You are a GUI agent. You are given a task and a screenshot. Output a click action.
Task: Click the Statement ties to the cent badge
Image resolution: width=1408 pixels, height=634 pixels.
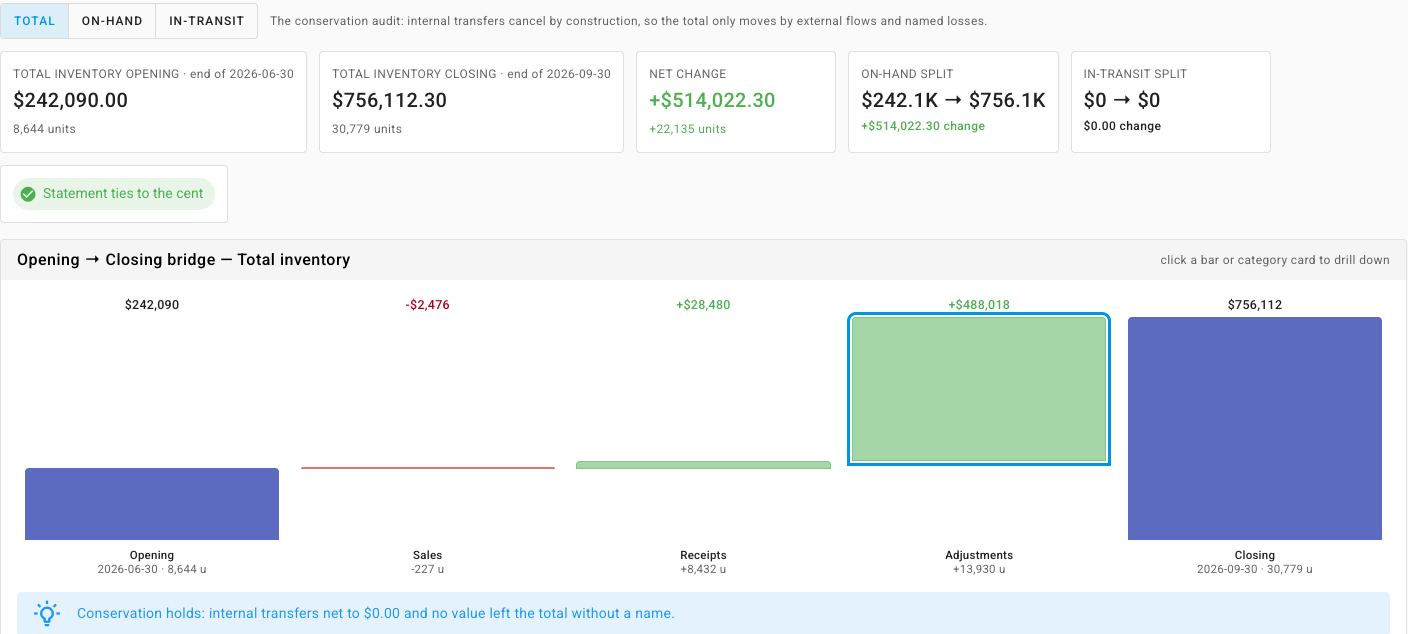[114, 194]
